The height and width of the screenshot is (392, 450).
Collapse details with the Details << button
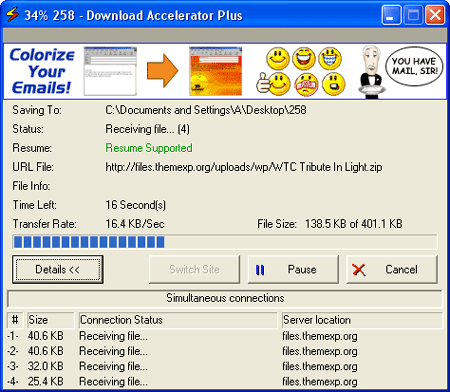coord(58,270)
